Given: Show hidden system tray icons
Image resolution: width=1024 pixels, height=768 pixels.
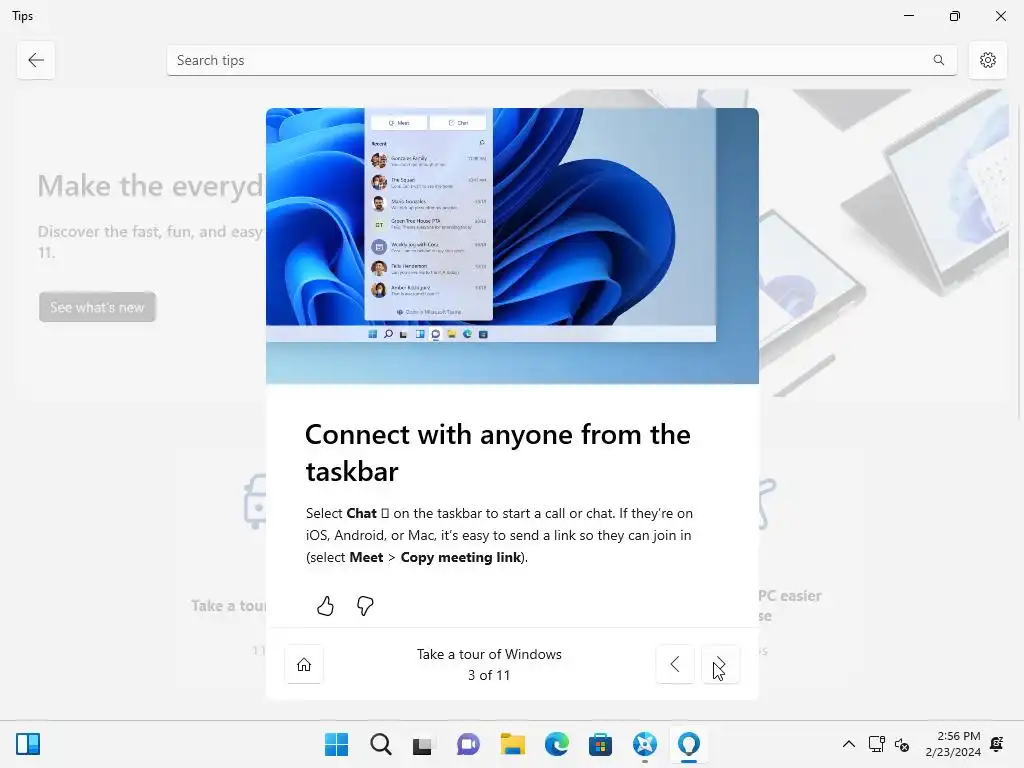Looking at the screenshot, I should (x=848, y=744).
